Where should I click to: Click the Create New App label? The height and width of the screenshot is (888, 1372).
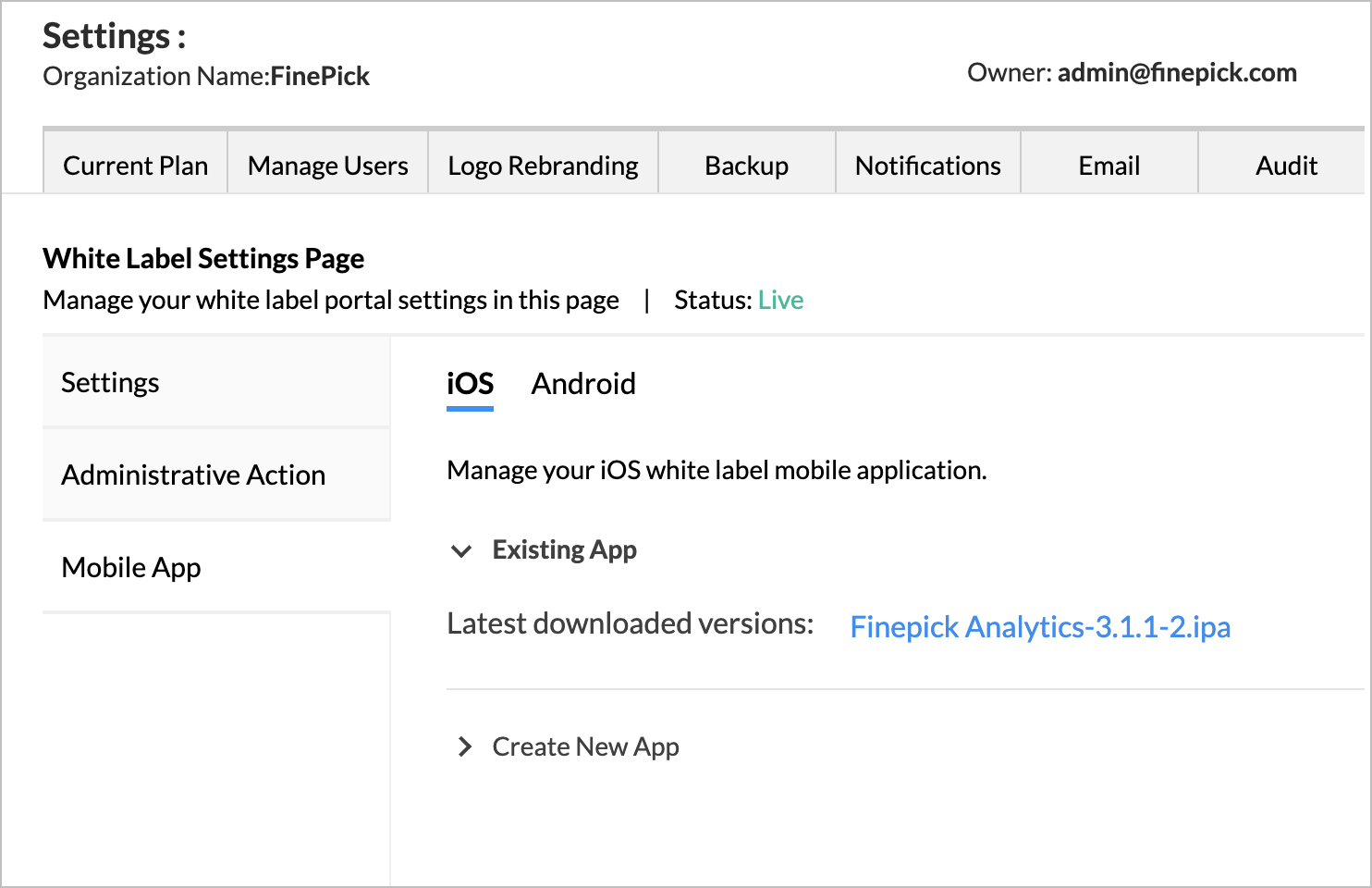coord(585,746)
